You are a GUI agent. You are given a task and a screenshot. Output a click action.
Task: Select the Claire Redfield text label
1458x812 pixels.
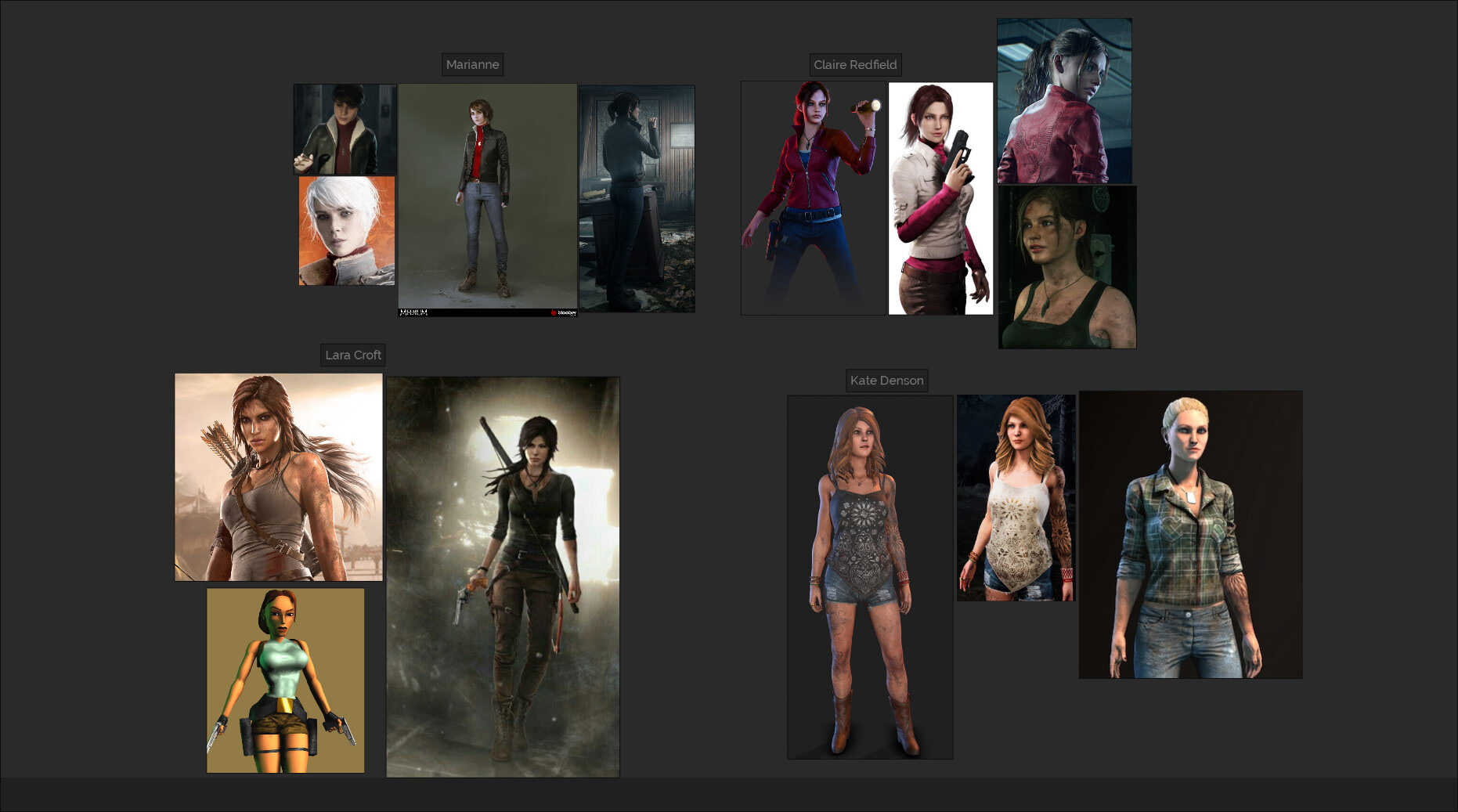855,64
